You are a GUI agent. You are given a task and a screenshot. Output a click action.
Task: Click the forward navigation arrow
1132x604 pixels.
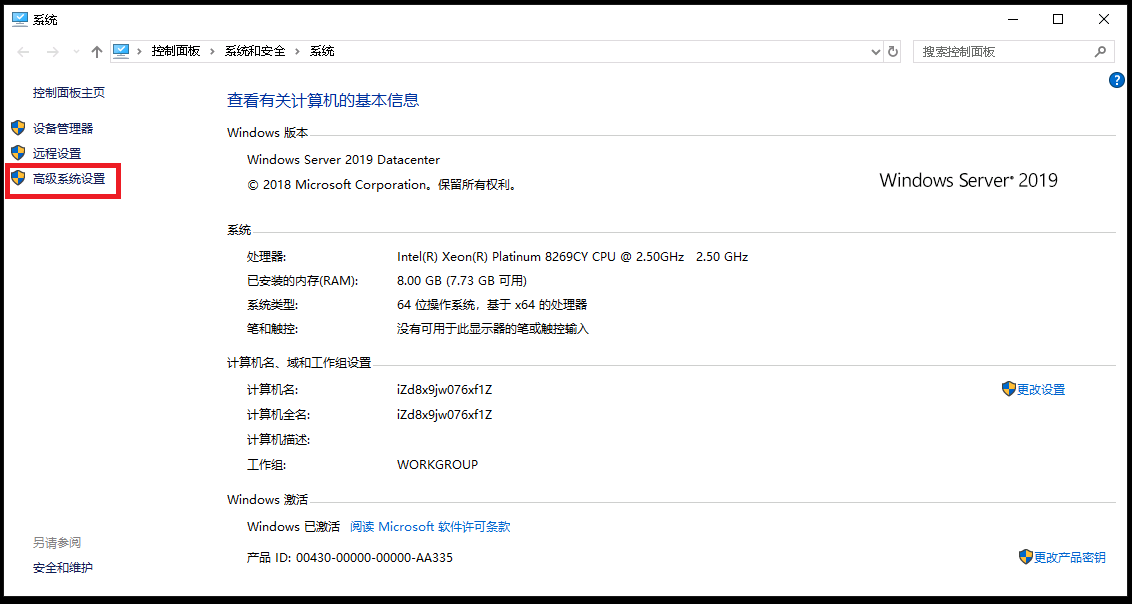(52, 52)
